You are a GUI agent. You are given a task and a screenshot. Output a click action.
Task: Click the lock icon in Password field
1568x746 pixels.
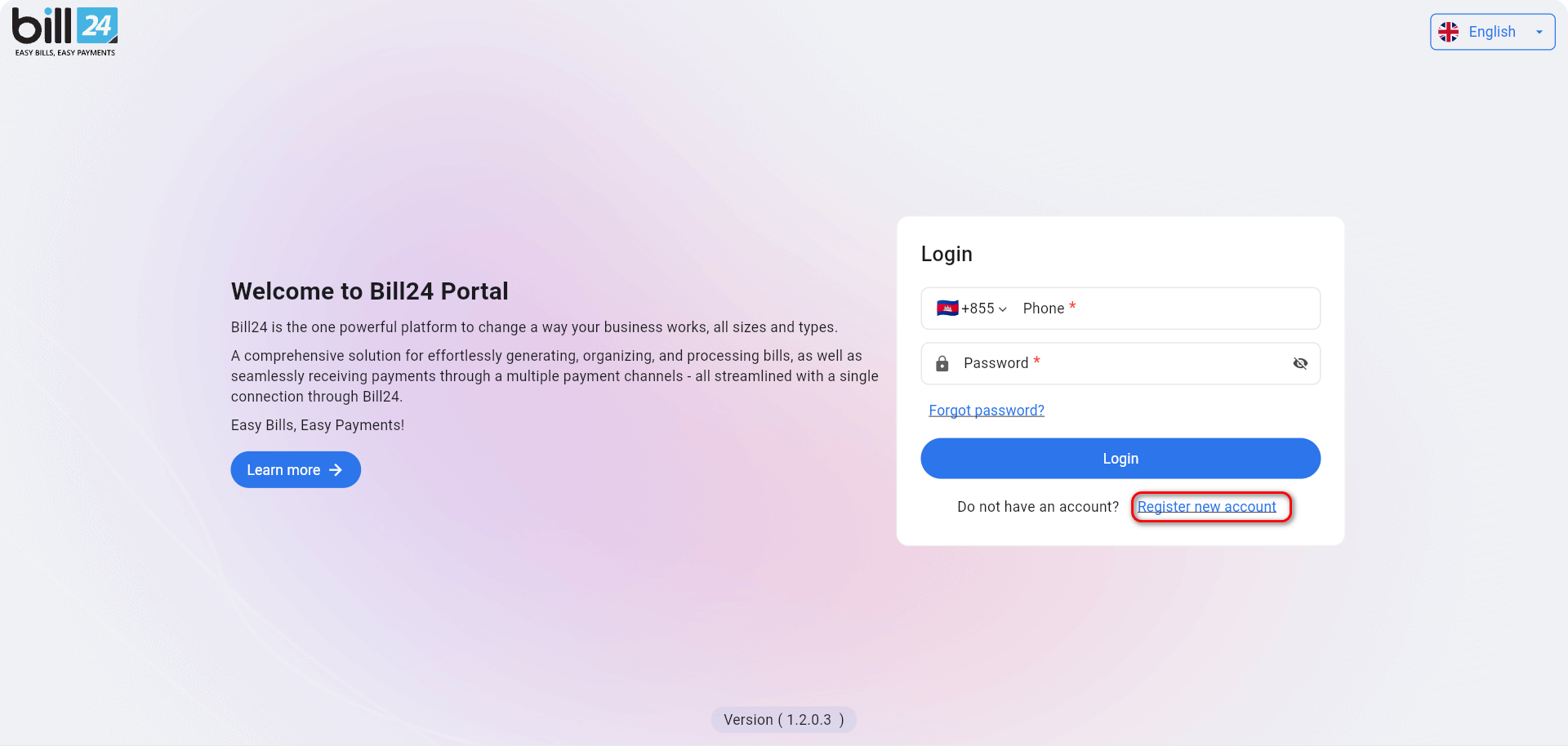(x=942, y=363)
